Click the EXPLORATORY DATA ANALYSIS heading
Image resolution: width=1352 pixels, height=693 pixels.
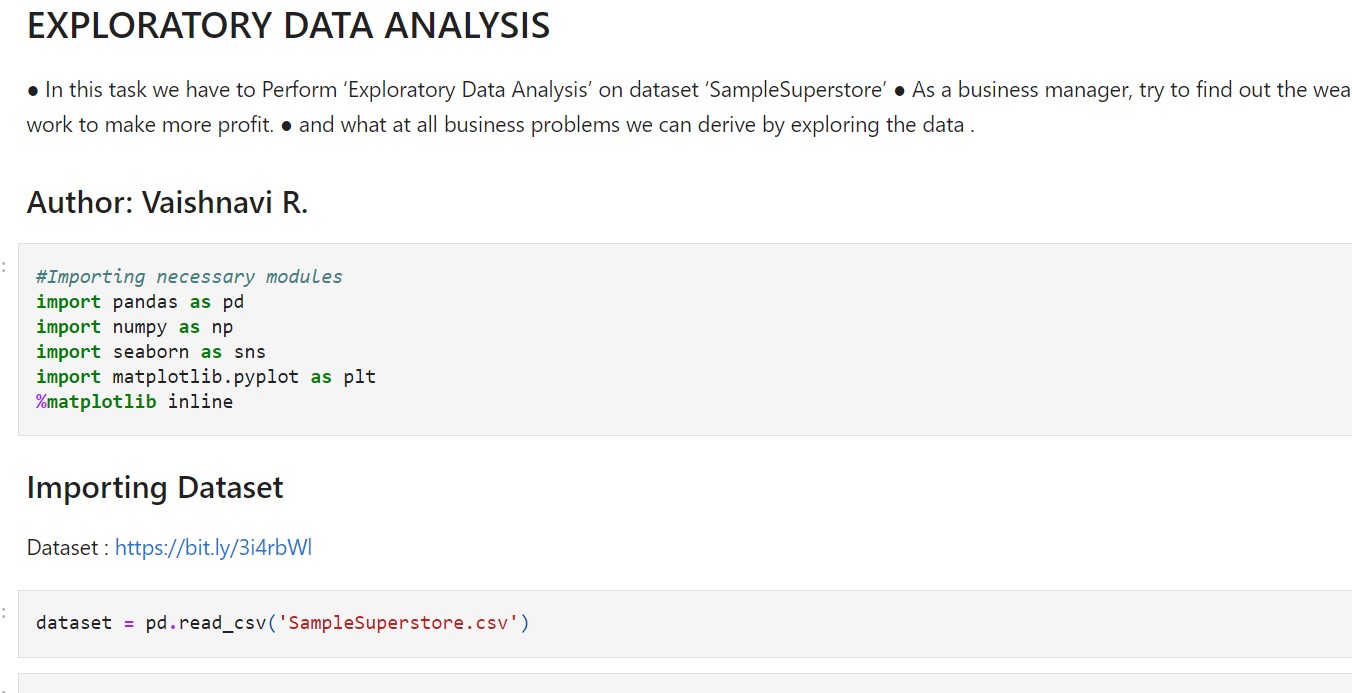(288, 26)
